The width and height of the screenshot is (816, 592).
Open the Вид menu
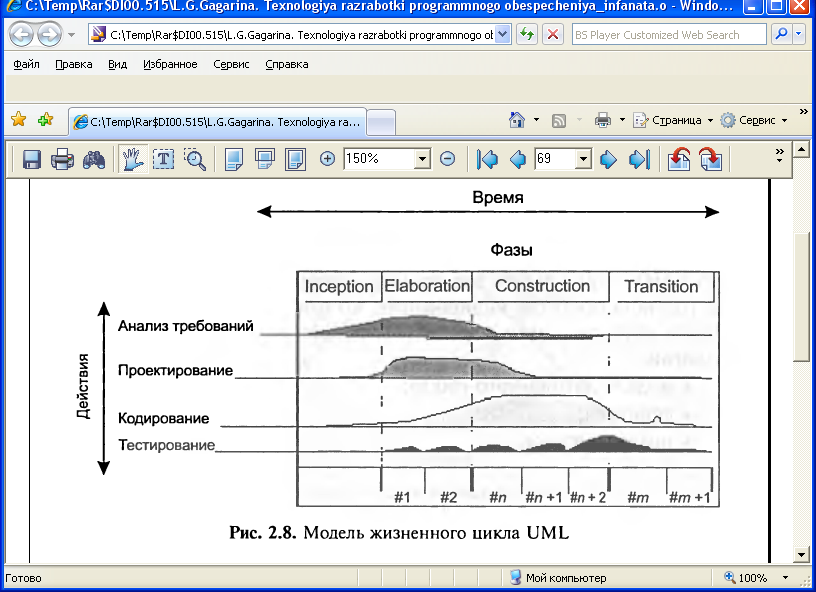118,64
